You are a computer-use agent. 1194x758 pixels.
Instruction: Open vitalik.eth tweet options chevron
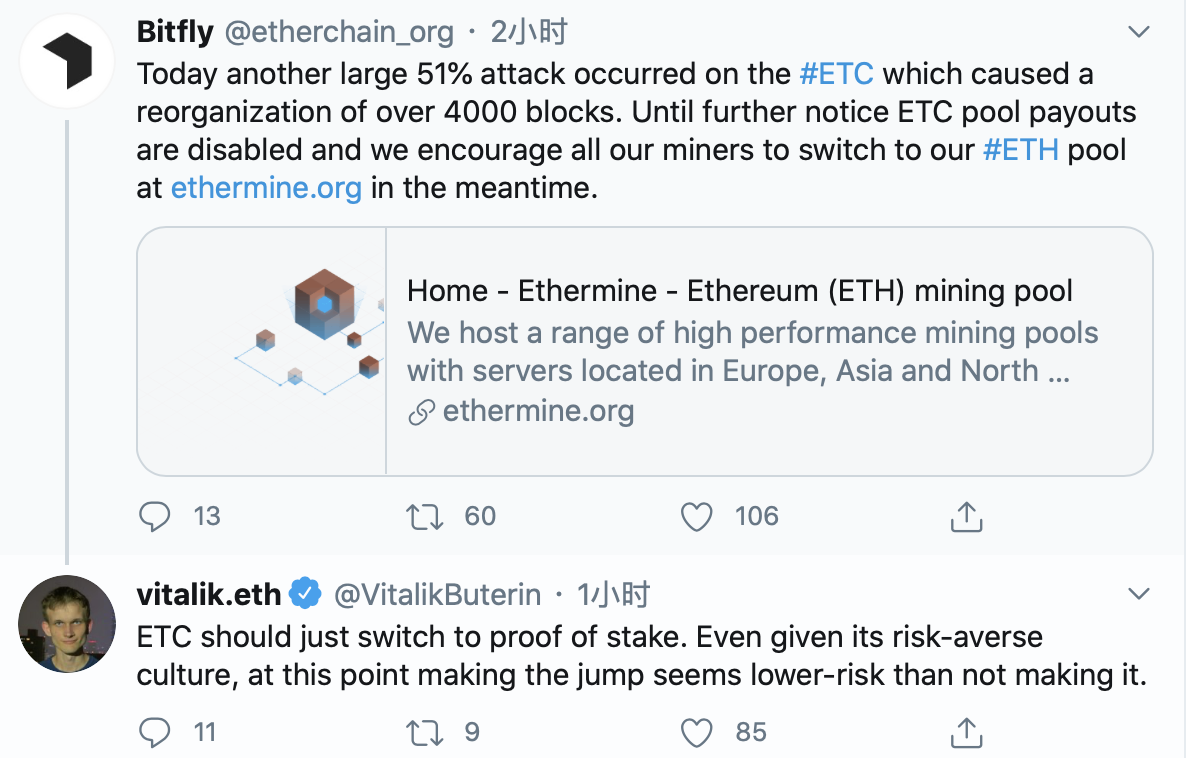click(1138, 593)
